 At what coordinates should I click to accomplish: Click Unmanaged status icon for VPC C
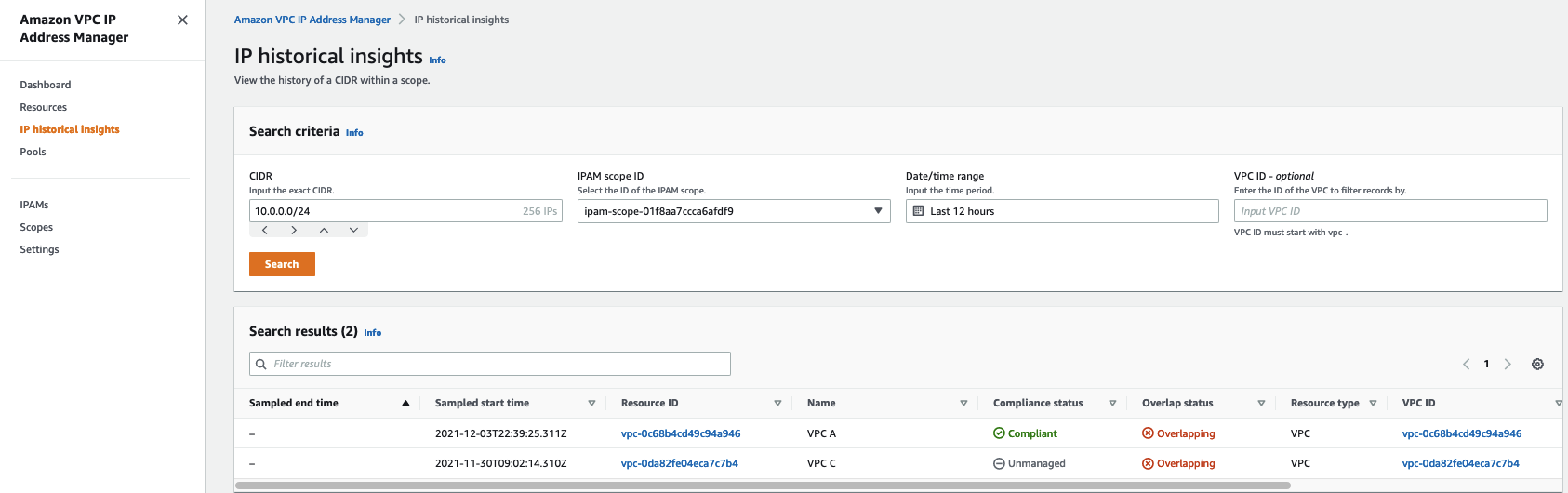999,463
